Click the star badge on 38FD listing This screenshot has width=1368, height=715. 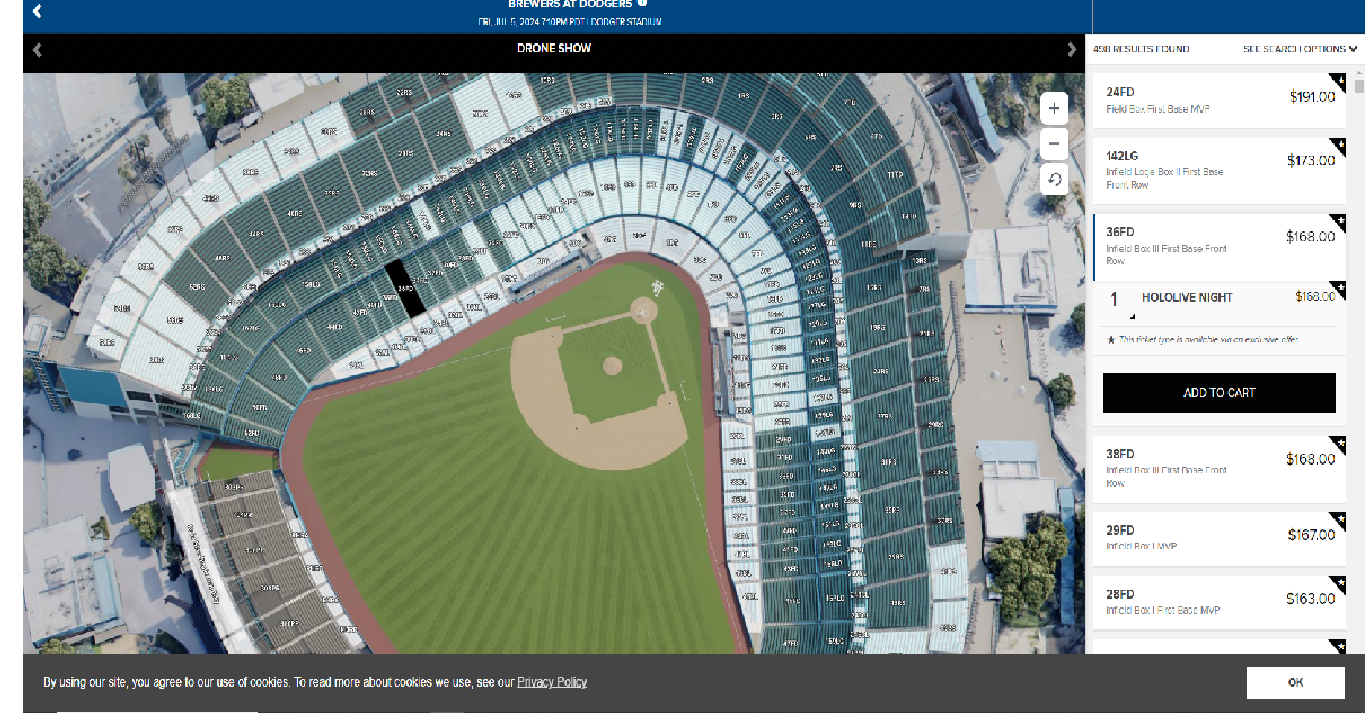pyautogui.click(x=1339, y=443)
